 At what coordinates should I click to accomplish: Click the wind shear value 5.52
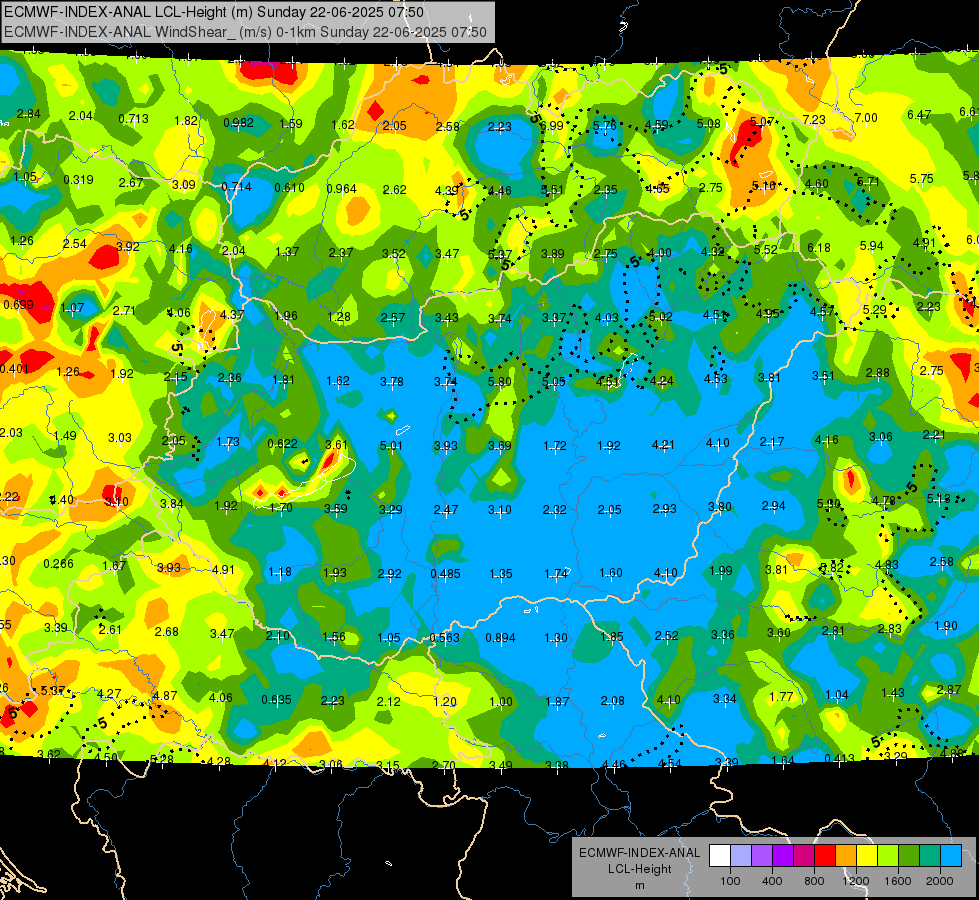point(765,250)
